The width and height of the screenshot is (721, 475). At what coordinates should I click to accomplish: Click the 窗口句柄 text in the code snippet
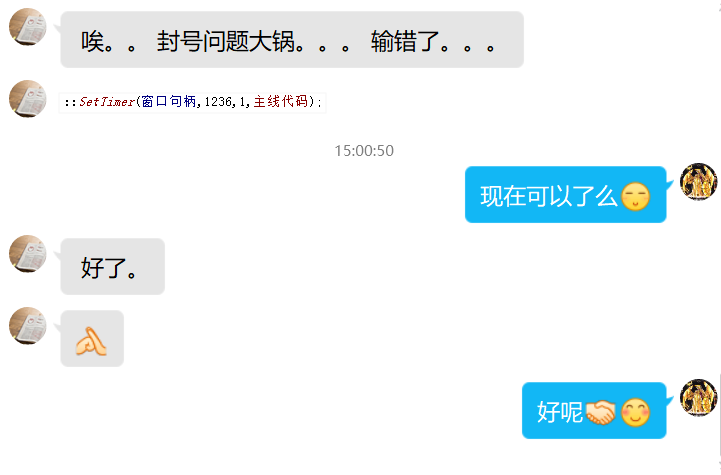click(x=169, y=101)
